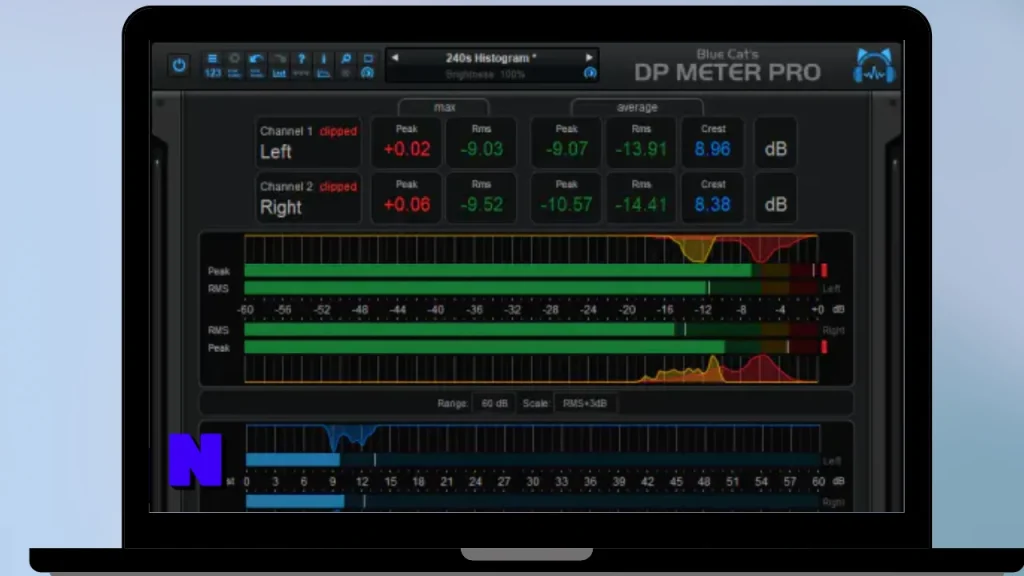Open the Range '60 dB' dropdown
The width and height of the screenshot is (1024, 576).
pos(494,404)
